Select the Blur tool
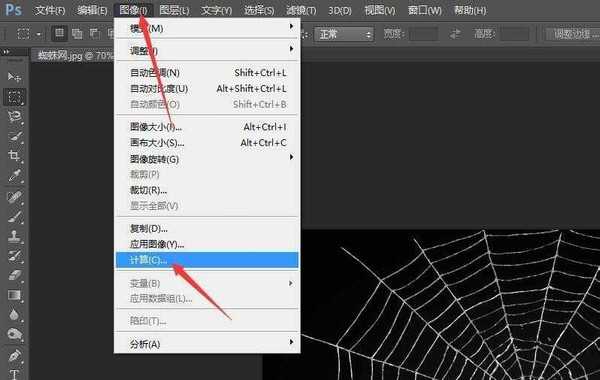 (x=15, y=315)
